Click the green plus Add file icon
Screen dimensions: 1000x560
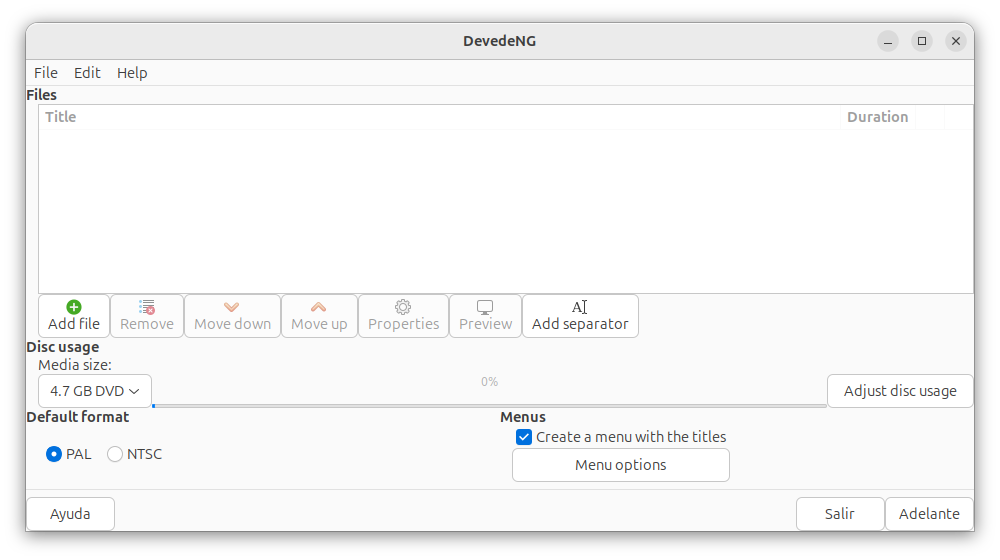tap(74, 307)
